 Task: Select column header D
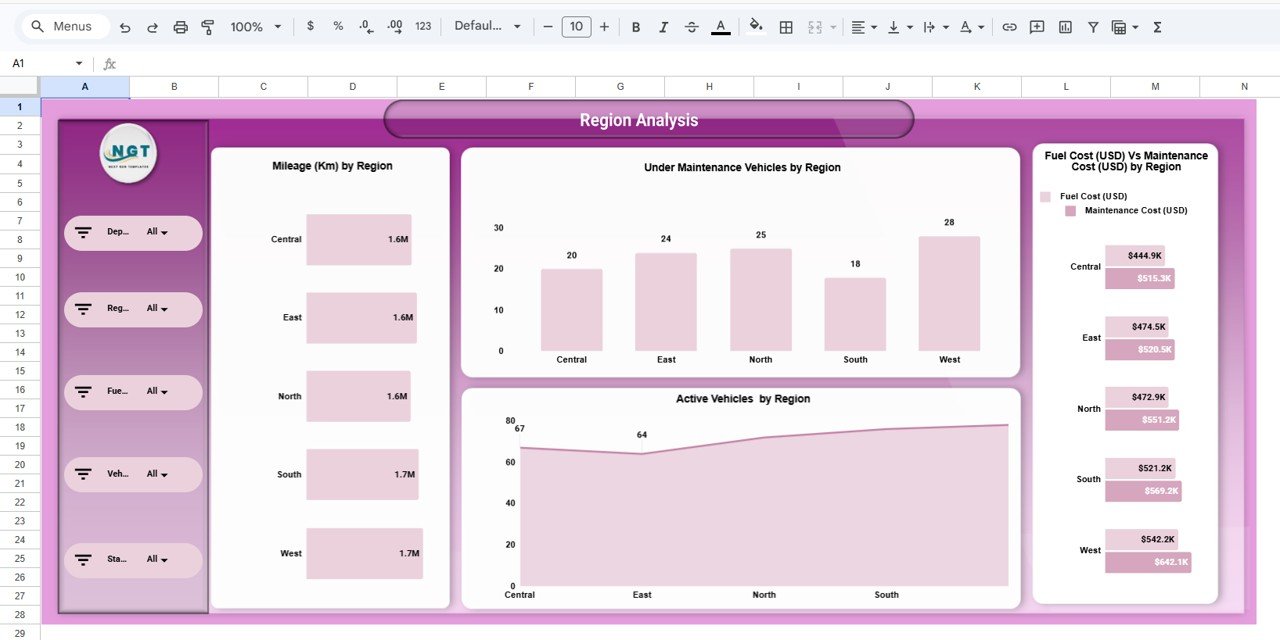point(352,86)
